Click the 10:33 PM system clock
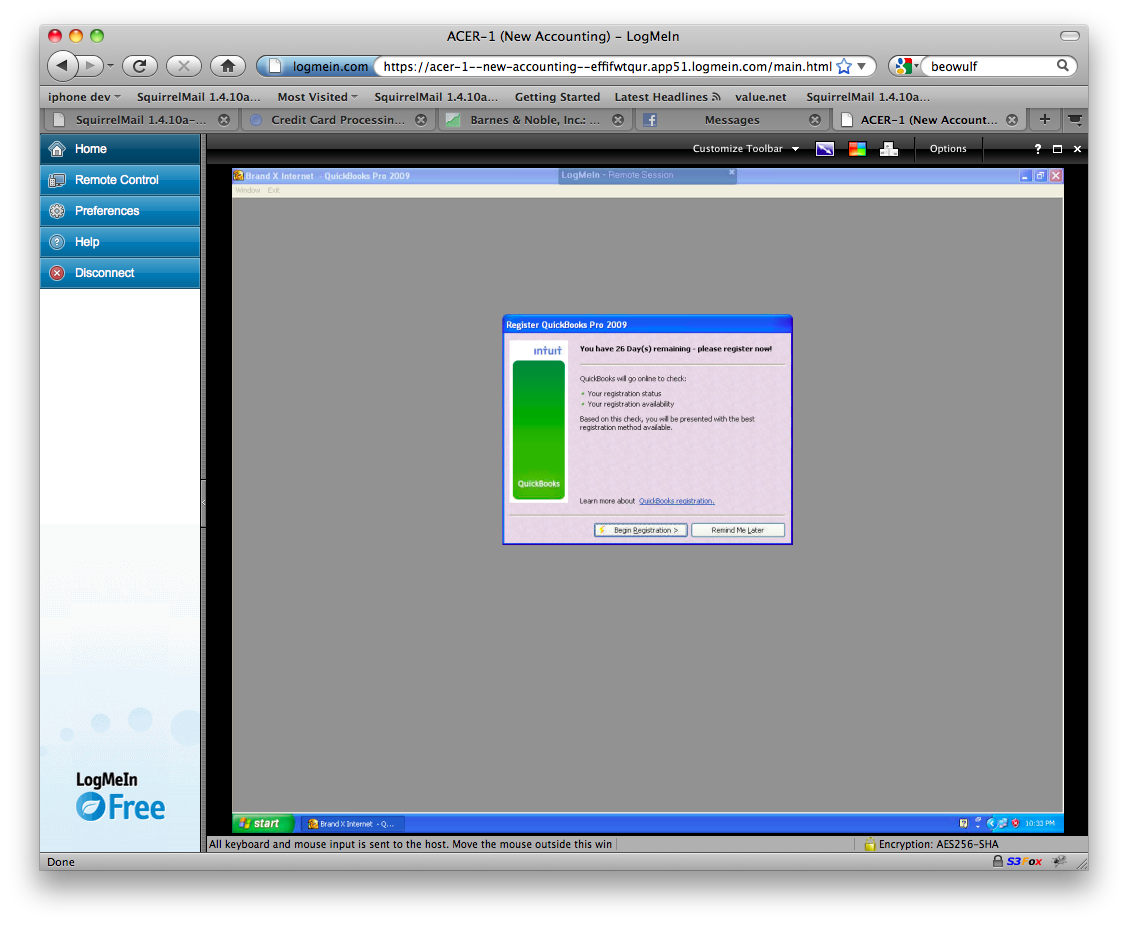This screenshot has height=925, width=1128. [x=1040, y=823]
